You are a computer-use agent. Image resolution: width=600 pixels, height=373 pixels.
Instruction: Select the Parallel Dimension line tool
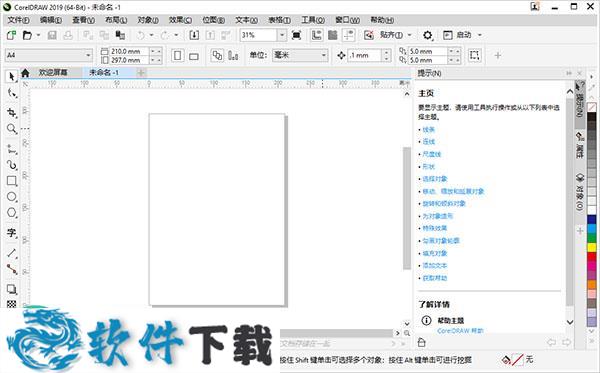[11, 252]
